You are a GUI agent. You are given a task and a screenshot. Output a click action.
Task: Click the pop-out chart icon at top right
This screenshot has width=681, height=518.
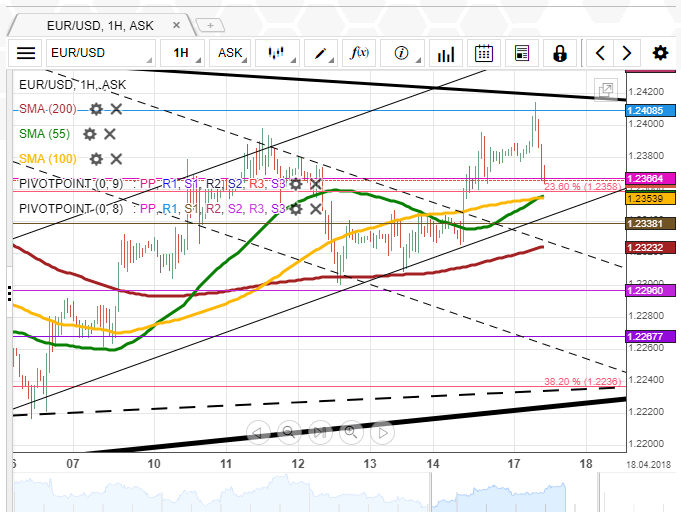(605, 90)
